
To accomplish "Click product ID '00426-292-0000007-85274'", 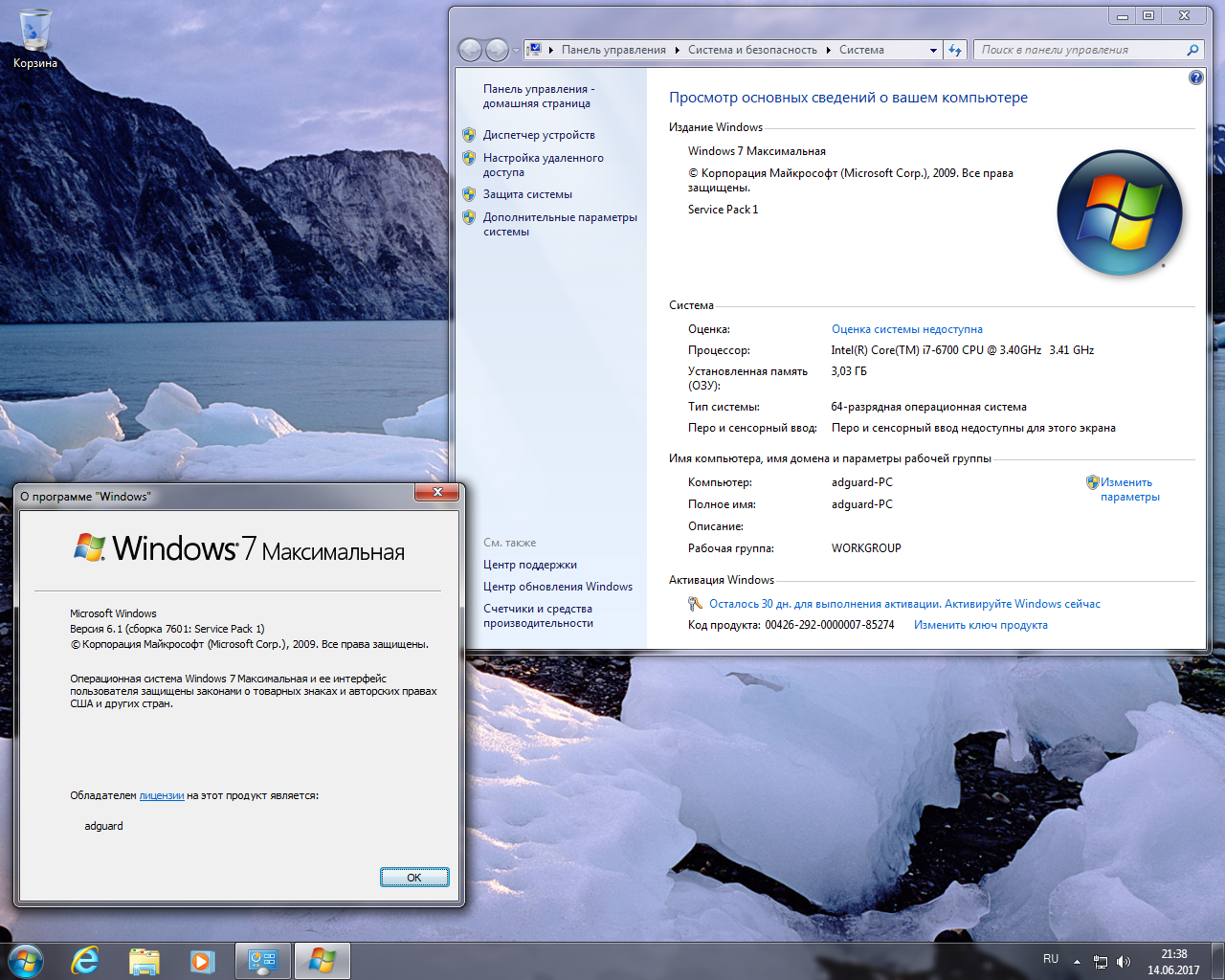I will 829,625.
